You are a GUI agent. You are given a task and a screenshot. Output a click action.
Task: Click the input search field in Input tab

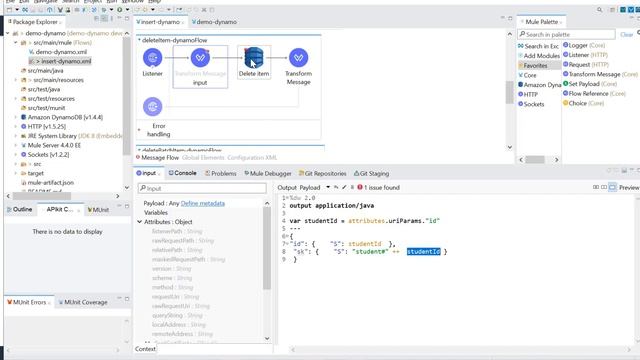(202, 188)
